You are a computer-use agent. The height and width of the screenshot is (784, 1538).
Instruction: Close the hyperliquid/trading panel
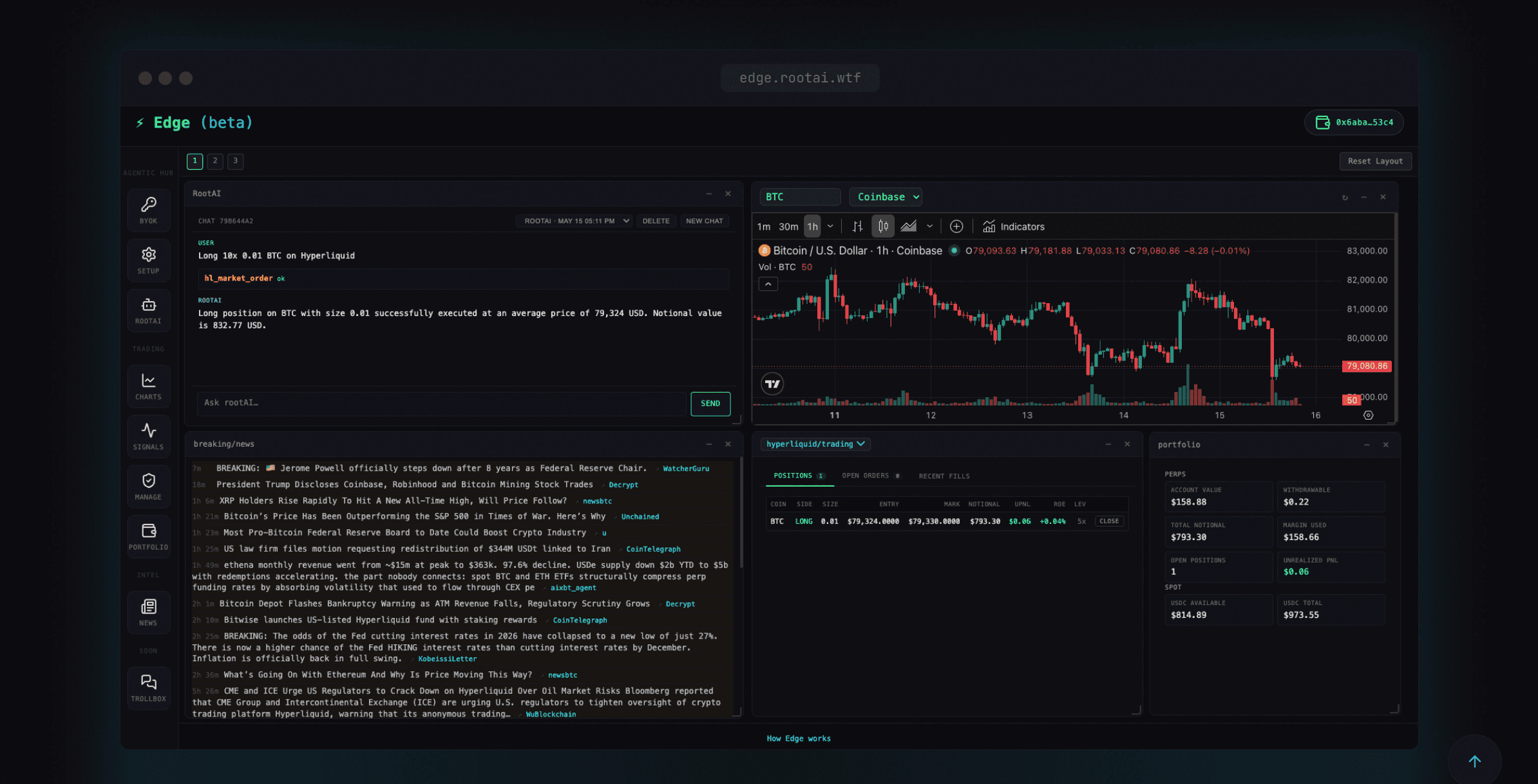[x=1127, y=444]
